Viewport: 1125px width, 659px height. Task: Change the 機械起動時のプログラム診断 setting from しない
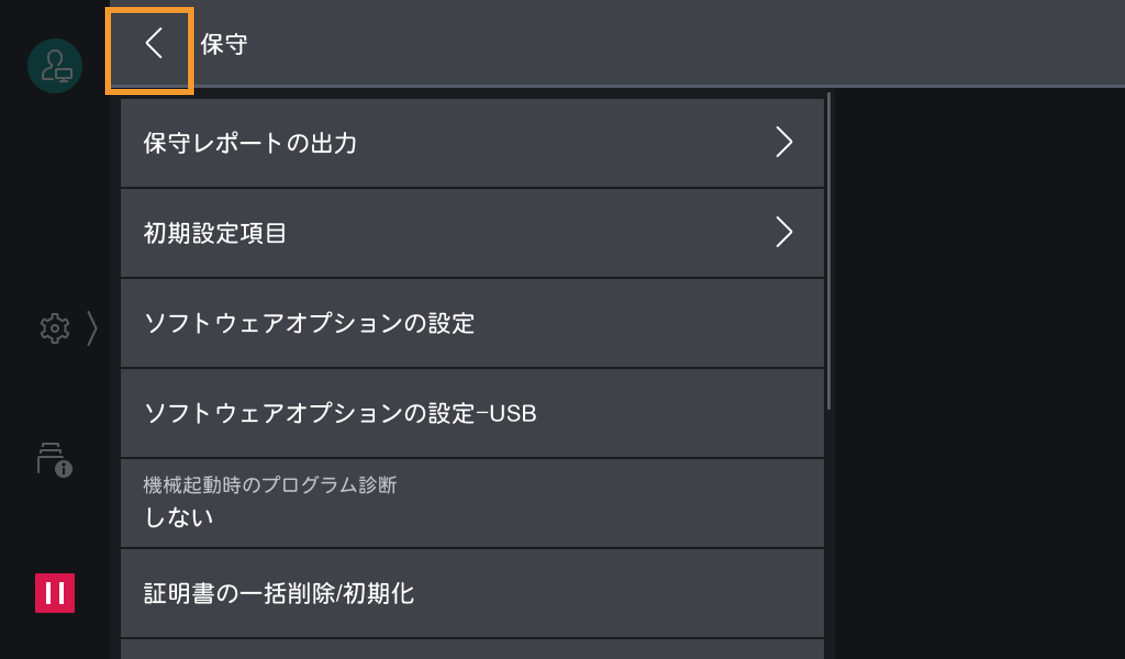coord(470,502)
